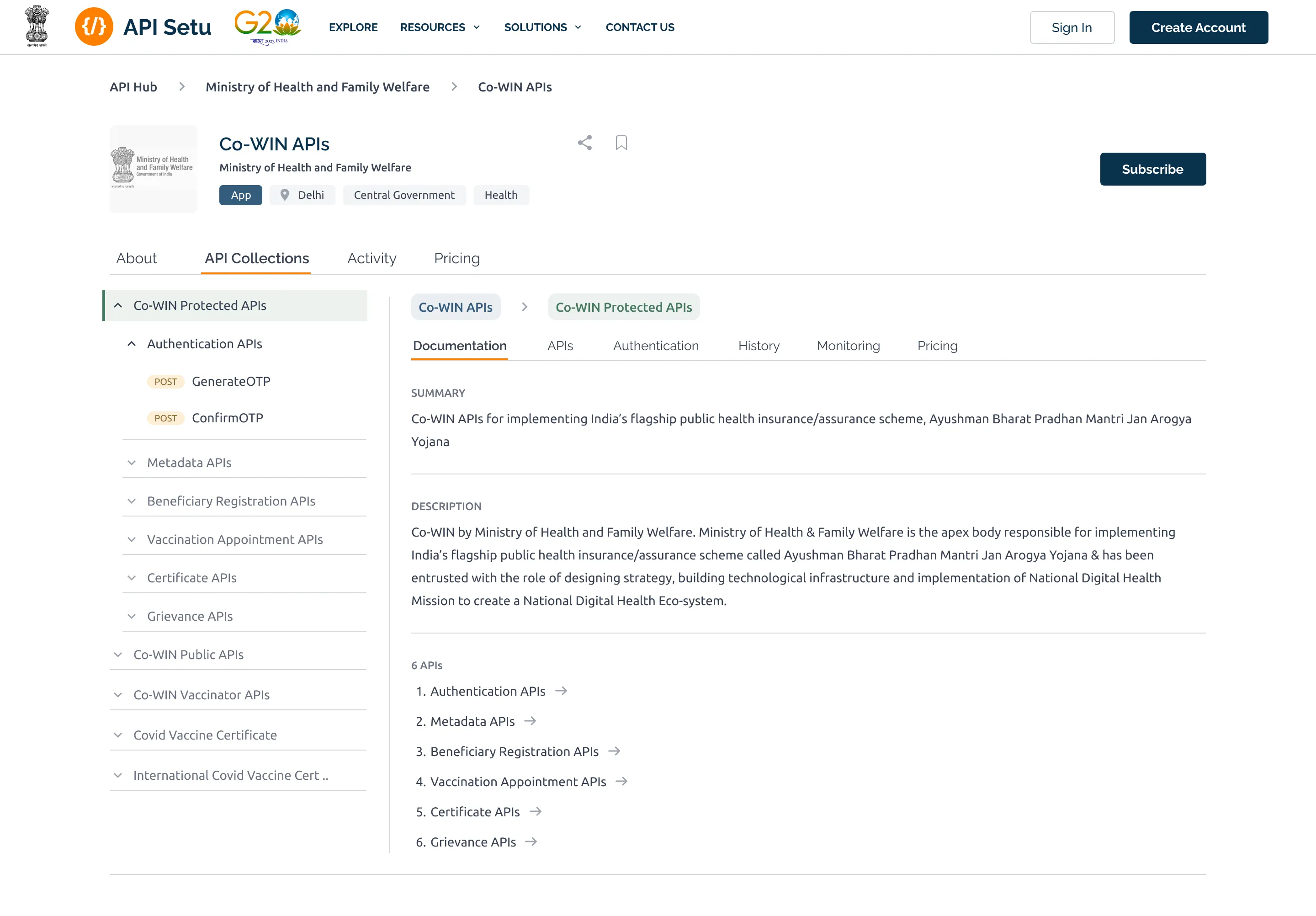Click the API Setu orange logo
The image size is (1316, 916).
tap(94, 27)
